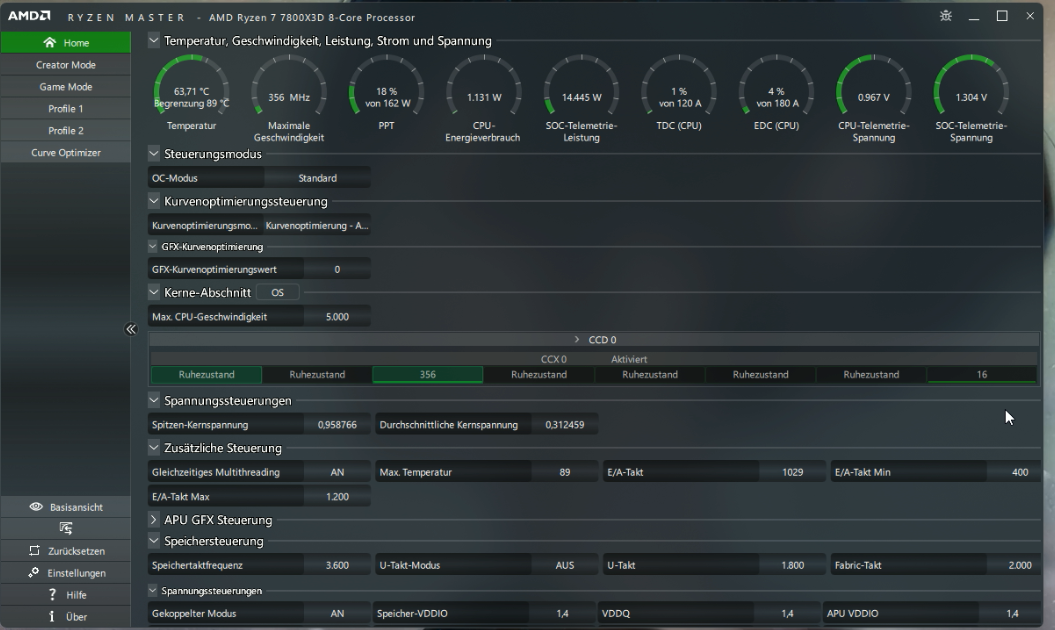Click the import/export icon below Basisansicht
The image size is (1055, 630).
pos(65,528)
